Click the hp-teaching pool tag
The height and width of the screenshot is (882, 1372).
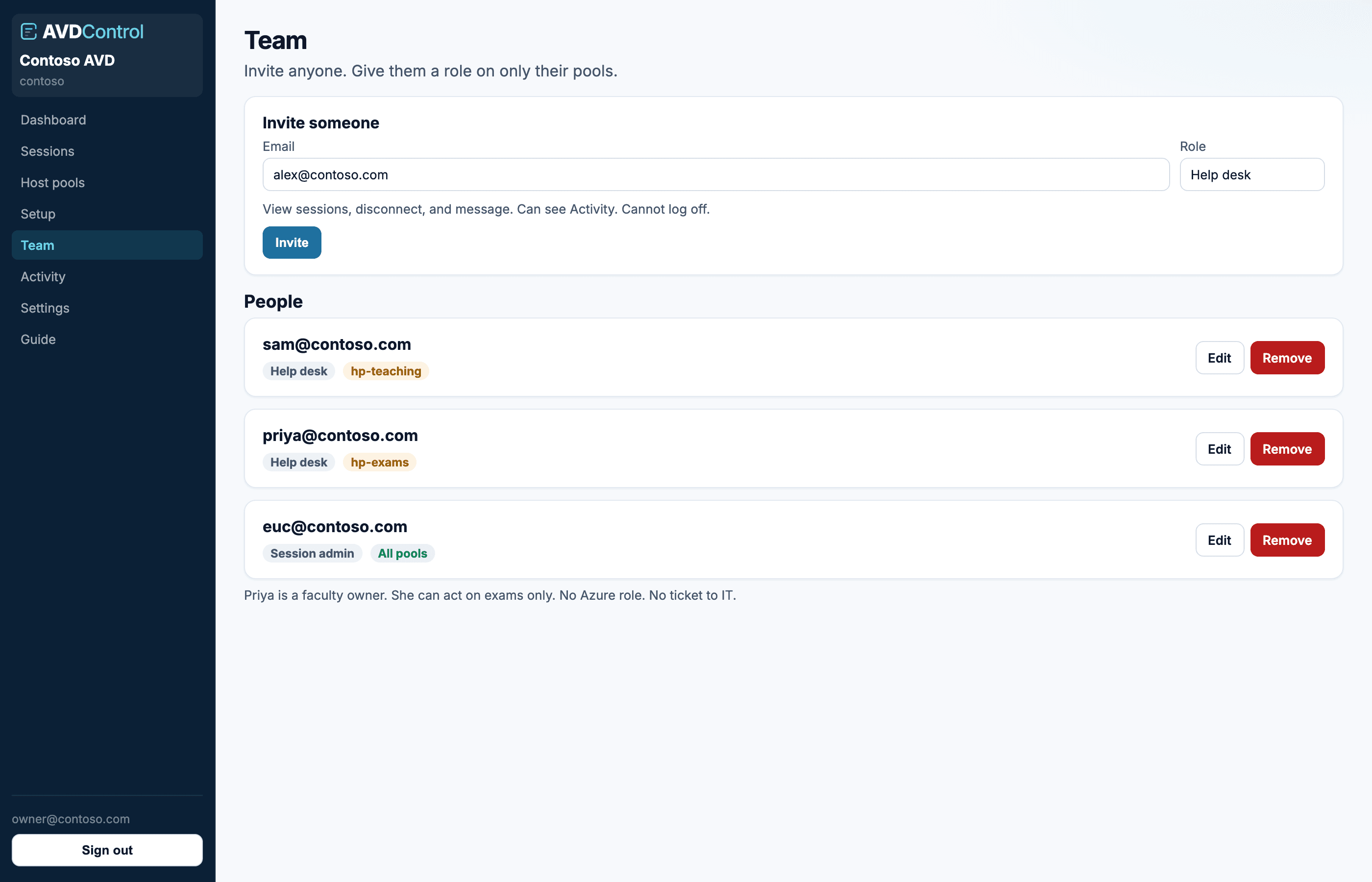[x=386, y=371]
